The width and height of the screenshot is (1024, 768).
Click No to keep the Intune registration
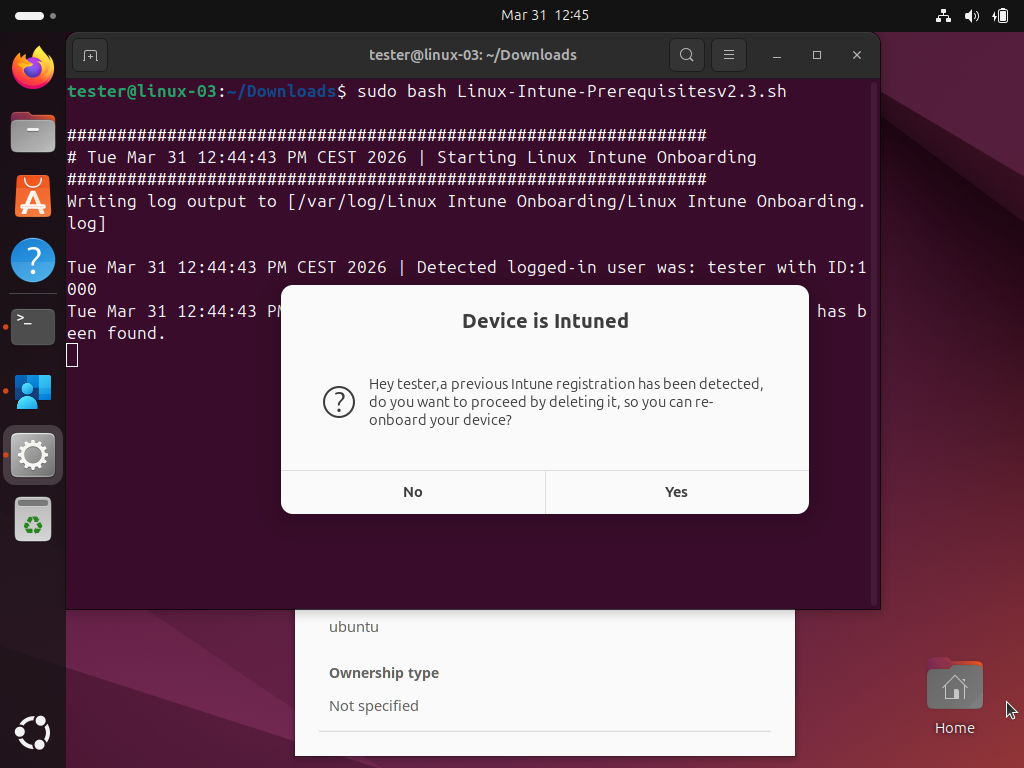click(x=412, y=491)
